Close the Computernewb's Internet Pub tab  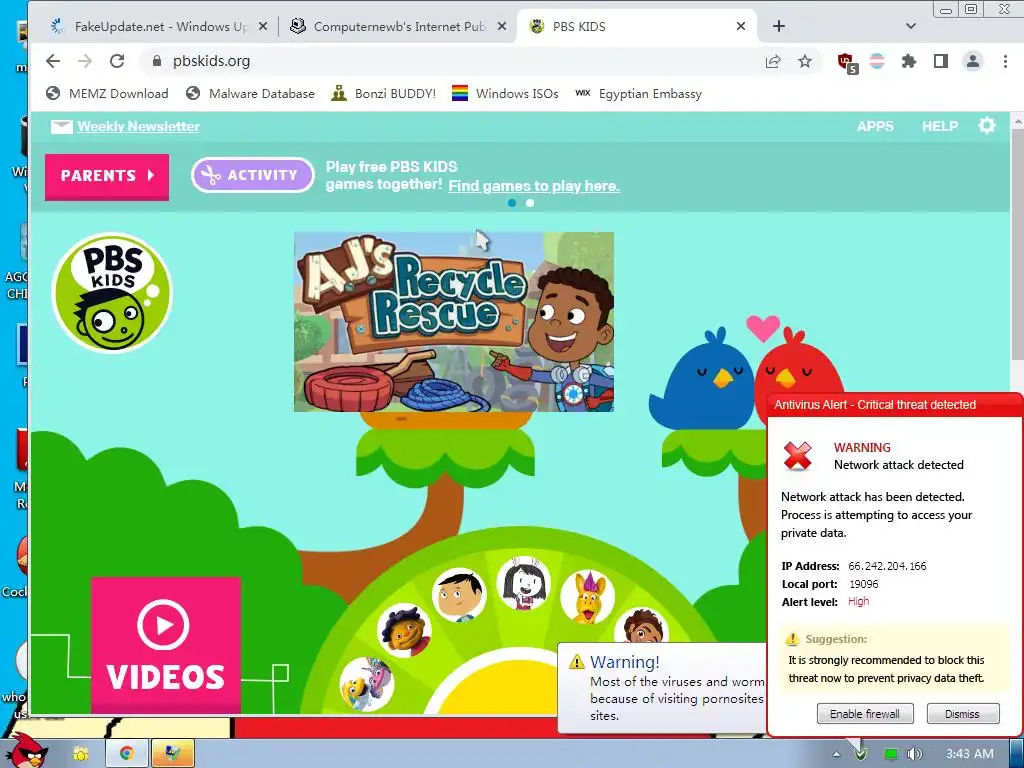(x=502, y=26)
